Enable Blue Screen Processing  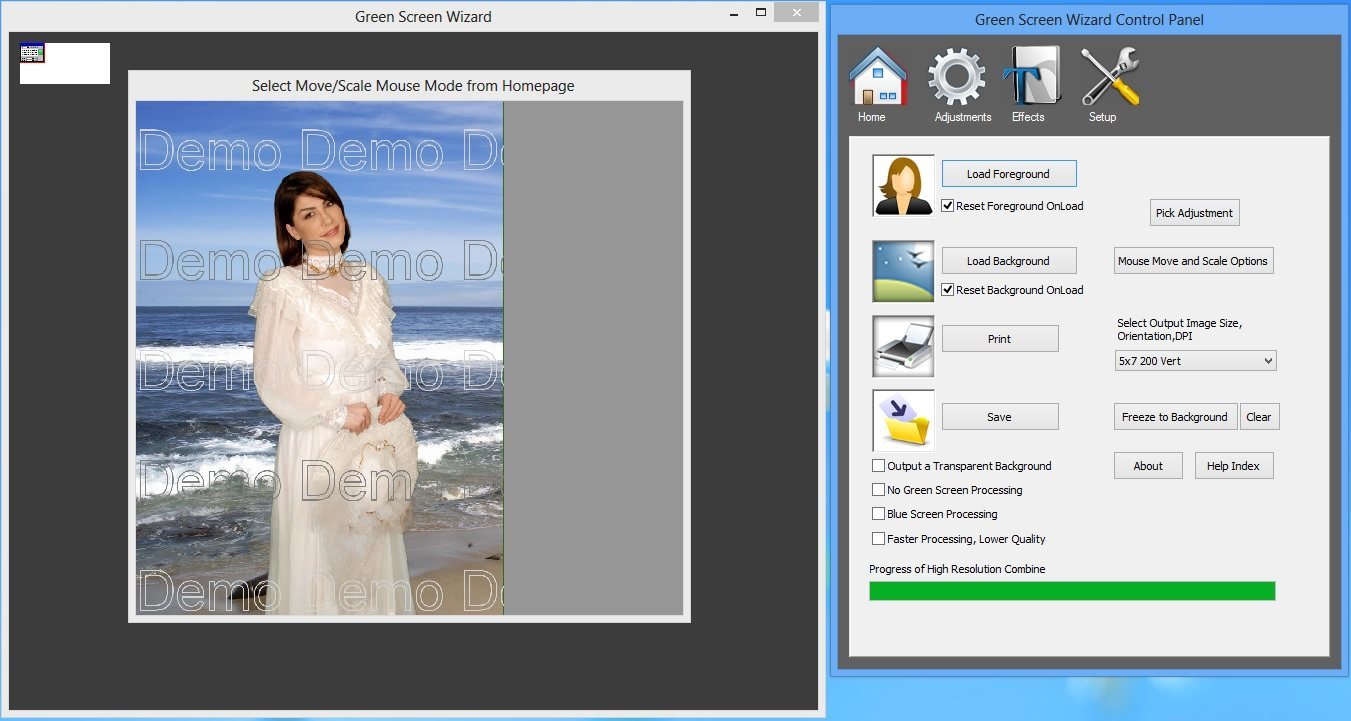point(878,514)
